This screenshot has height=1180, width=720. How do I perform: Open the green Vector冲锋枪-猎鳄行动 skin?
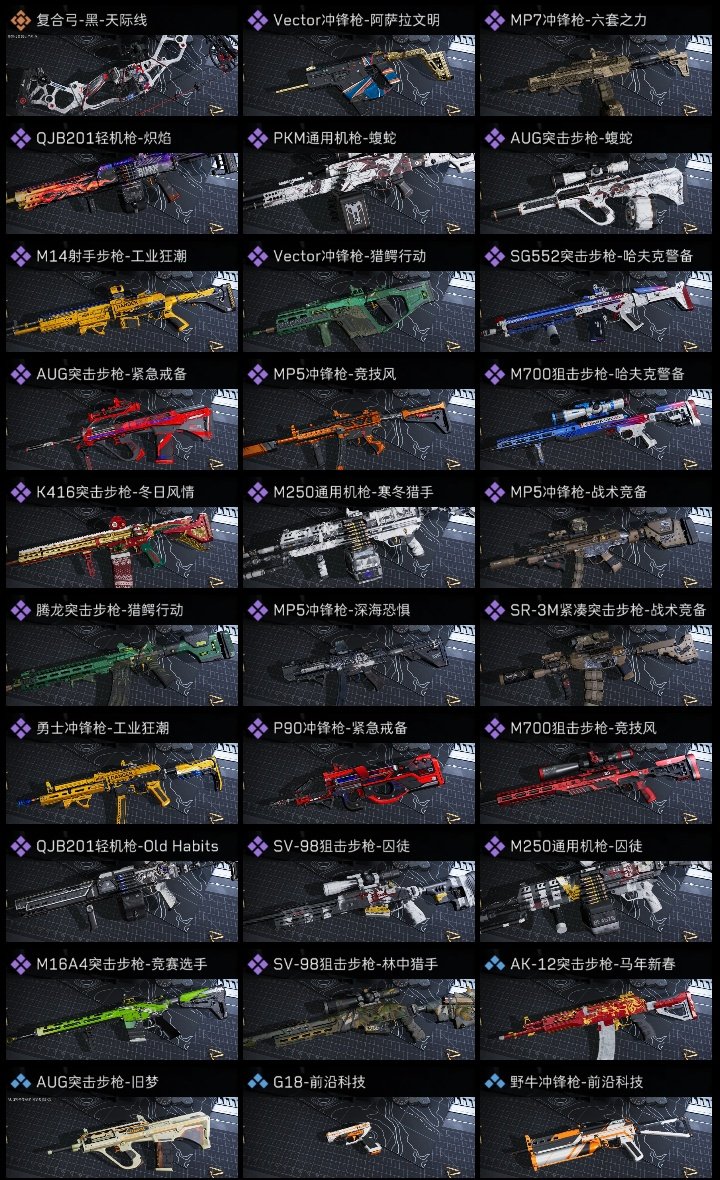(359, 312)
